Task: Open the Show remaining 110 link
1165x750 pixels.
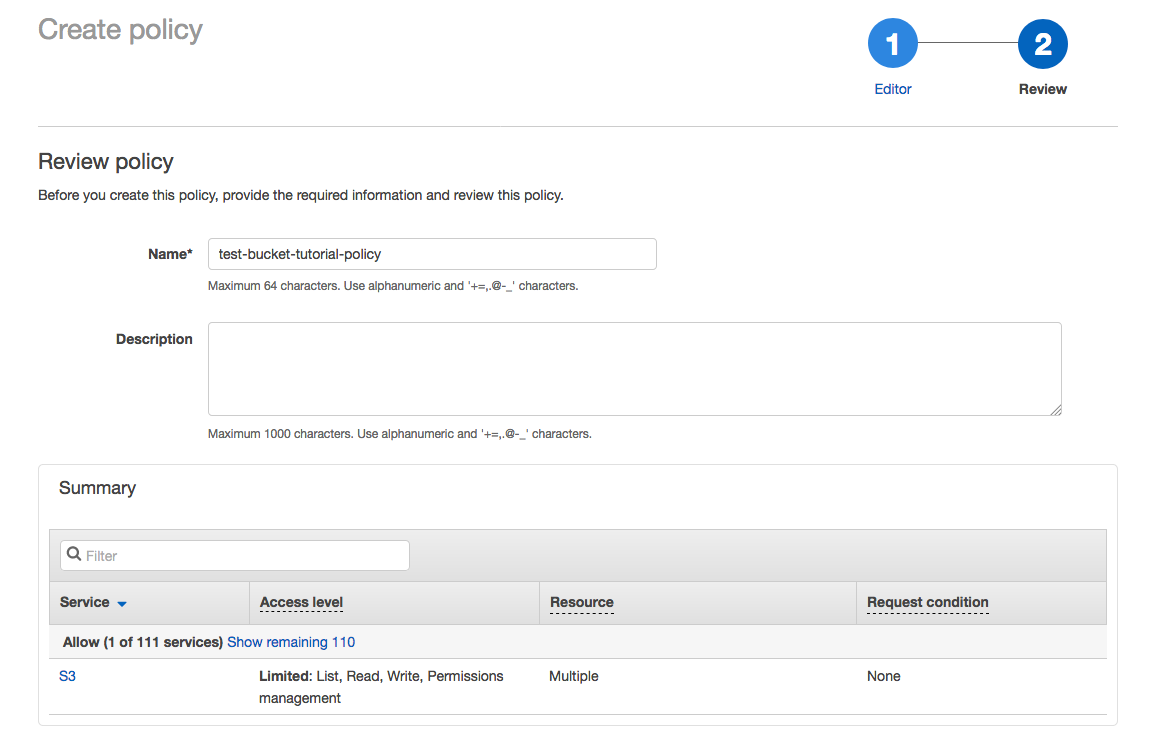Action: (291, 641)
